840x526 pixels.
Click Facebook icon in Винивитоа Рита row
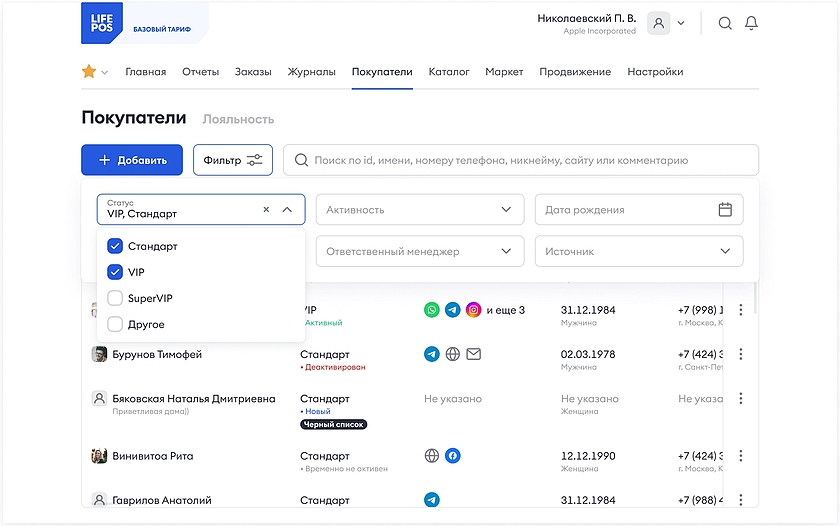452,456
